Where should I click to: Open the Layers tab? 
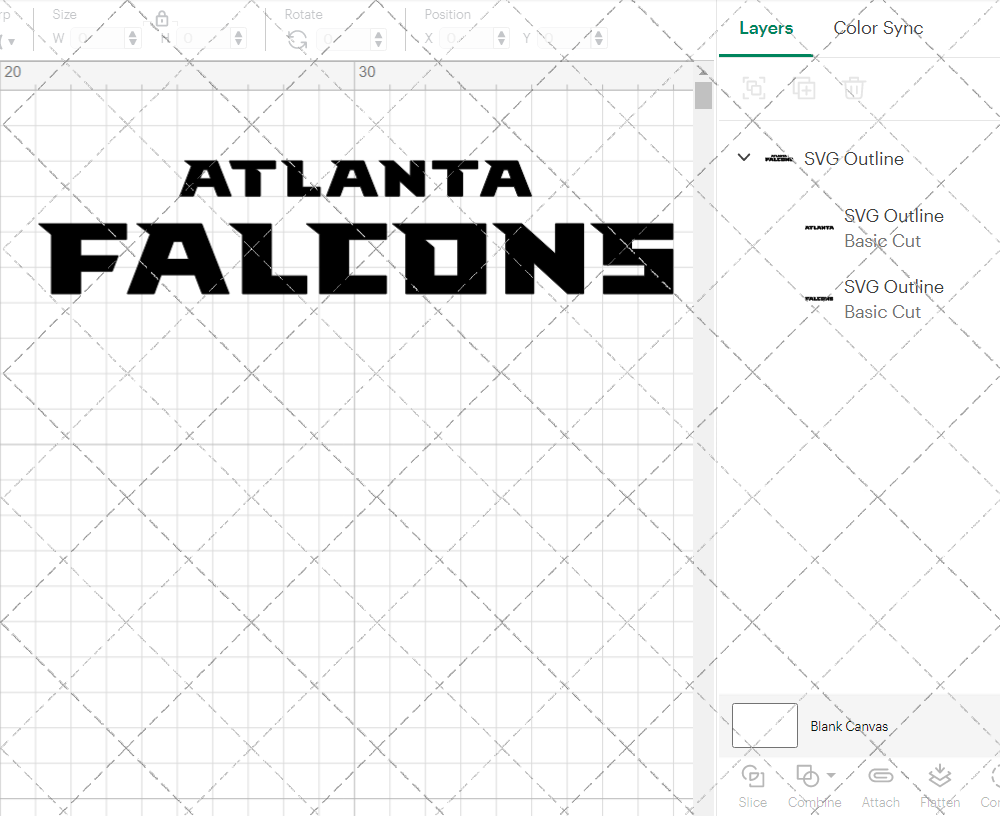coord(765,28)
